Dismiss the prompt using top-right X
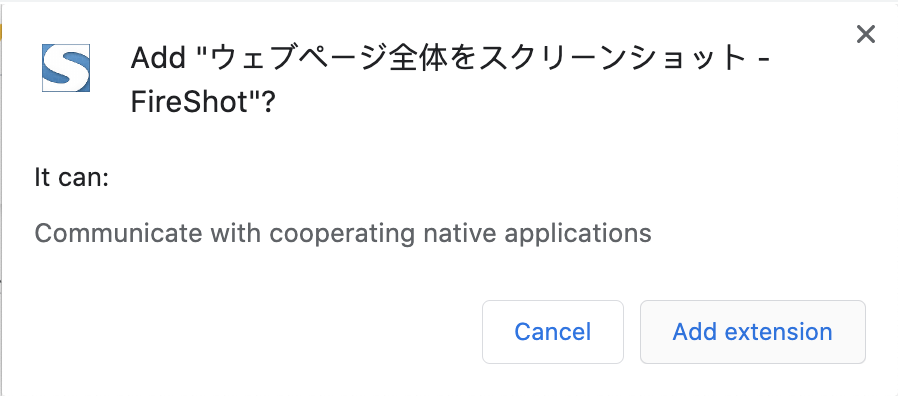 865,34
